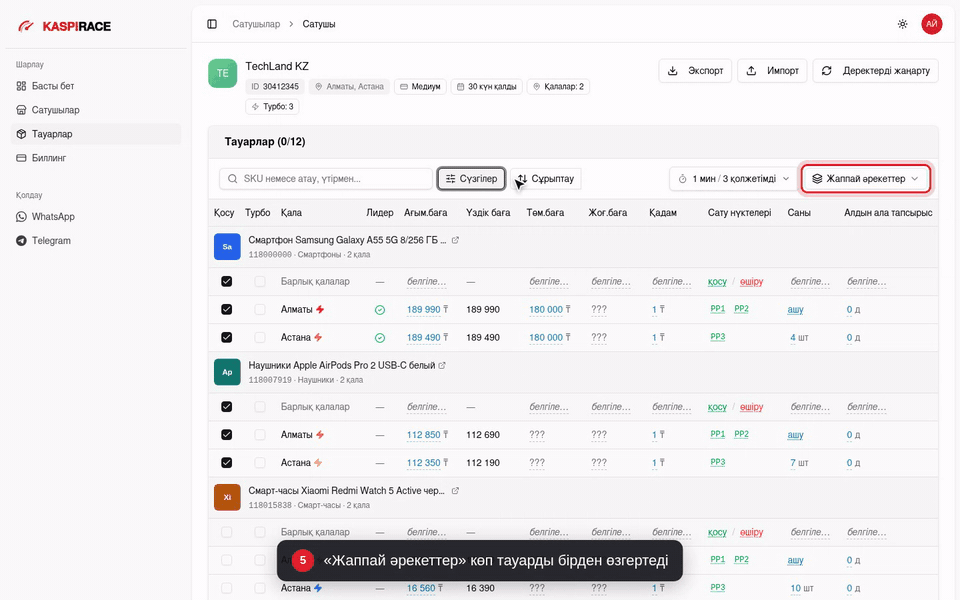Navigate to Сатушылар in the breadcrumb

pyautogui.click(x=256, y=24)
